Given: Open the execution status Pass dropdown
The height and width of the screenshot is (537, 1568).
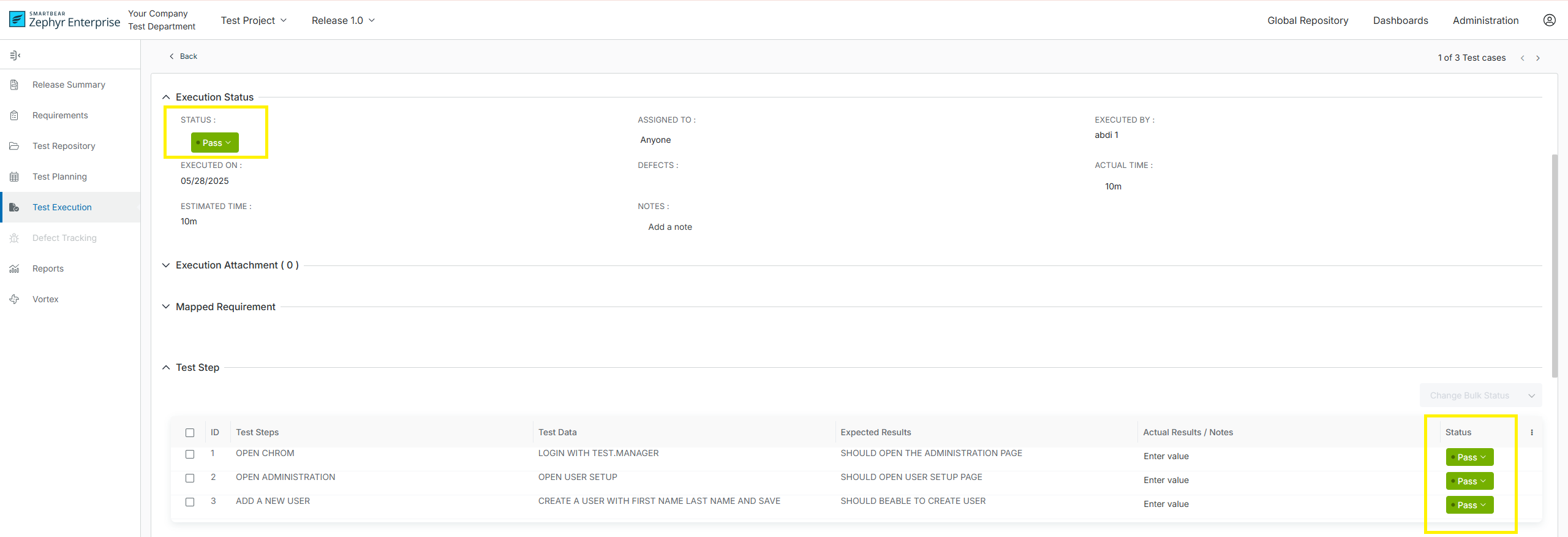Looking at the screenshot, I should click(215, 143).
